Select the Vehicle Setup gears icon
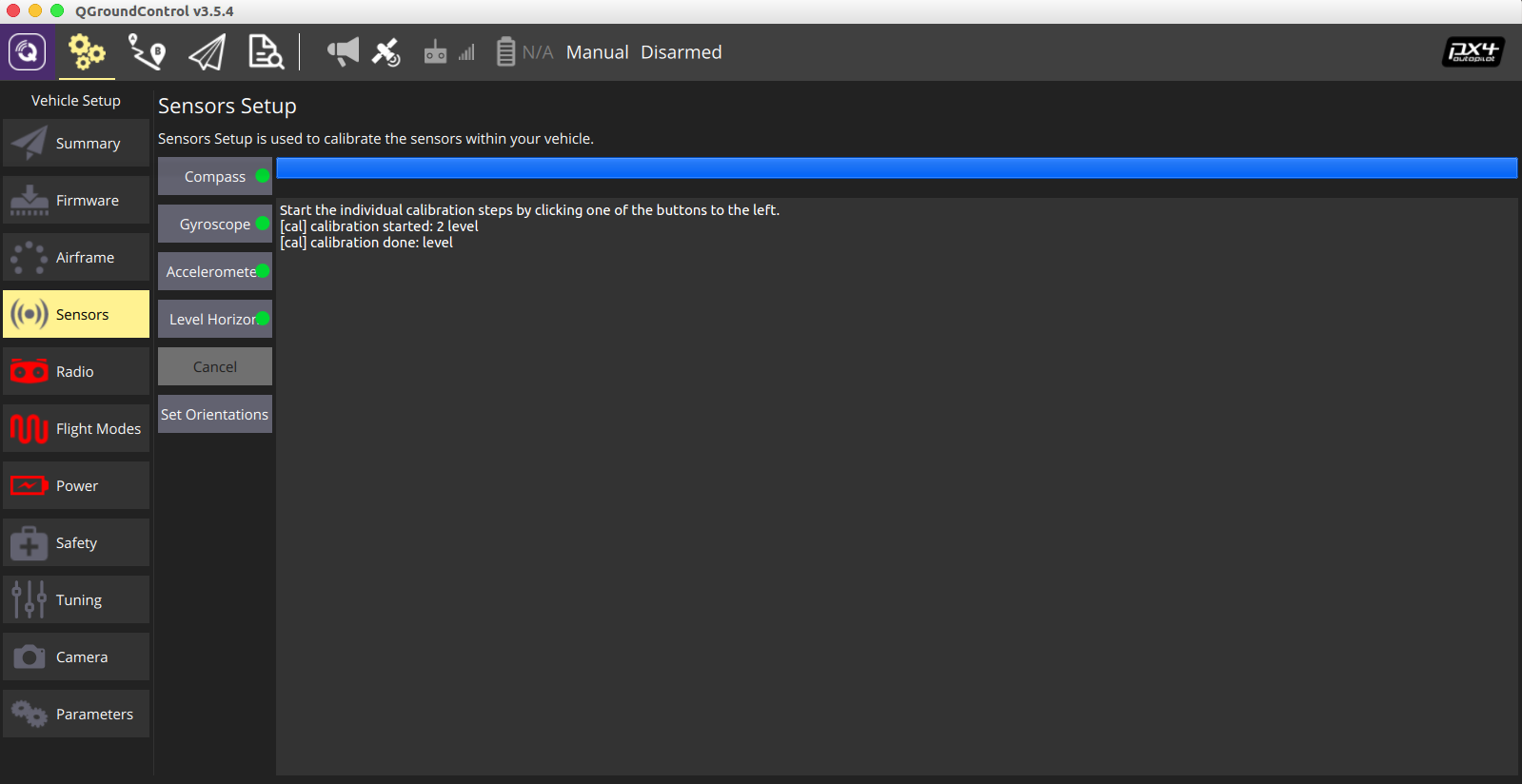This screenshot has height=784, width=1522. tap(87, 52)
